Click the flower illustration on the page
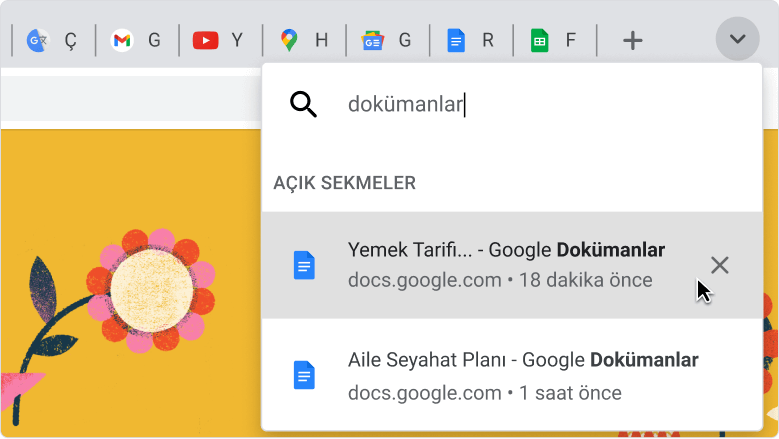The height and width of the screenshot is (439, 779). (x=150, y=288)
